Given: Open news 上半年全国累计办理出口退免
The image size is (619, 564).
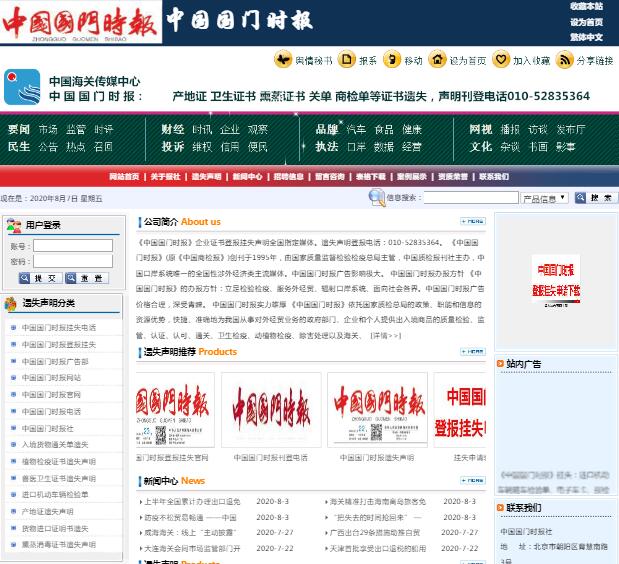Looking at the screenshot, I should [192, 502].
